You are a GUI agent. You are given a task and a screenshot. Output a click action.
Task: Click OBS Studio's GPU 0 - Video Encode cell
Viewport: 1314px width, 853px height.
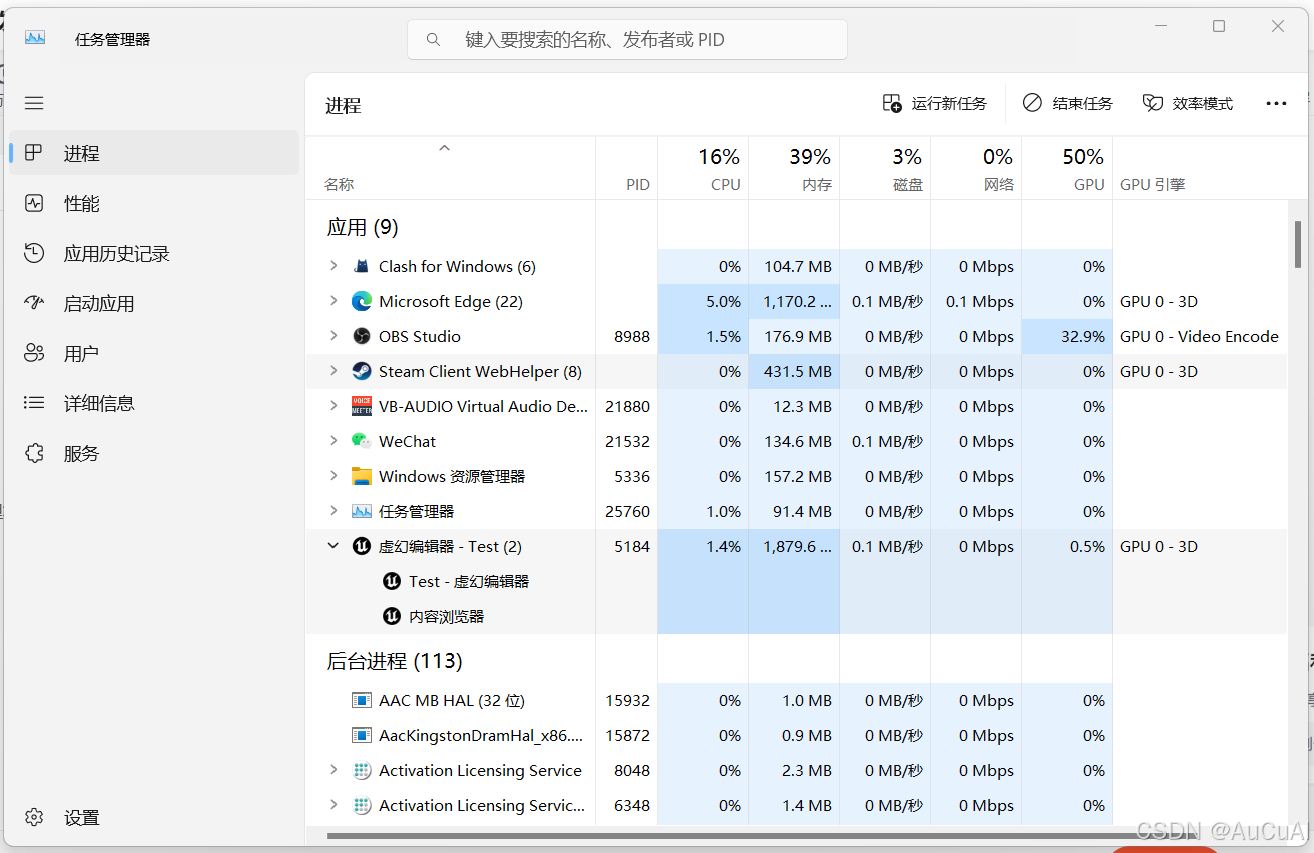tap(1199, 336)
